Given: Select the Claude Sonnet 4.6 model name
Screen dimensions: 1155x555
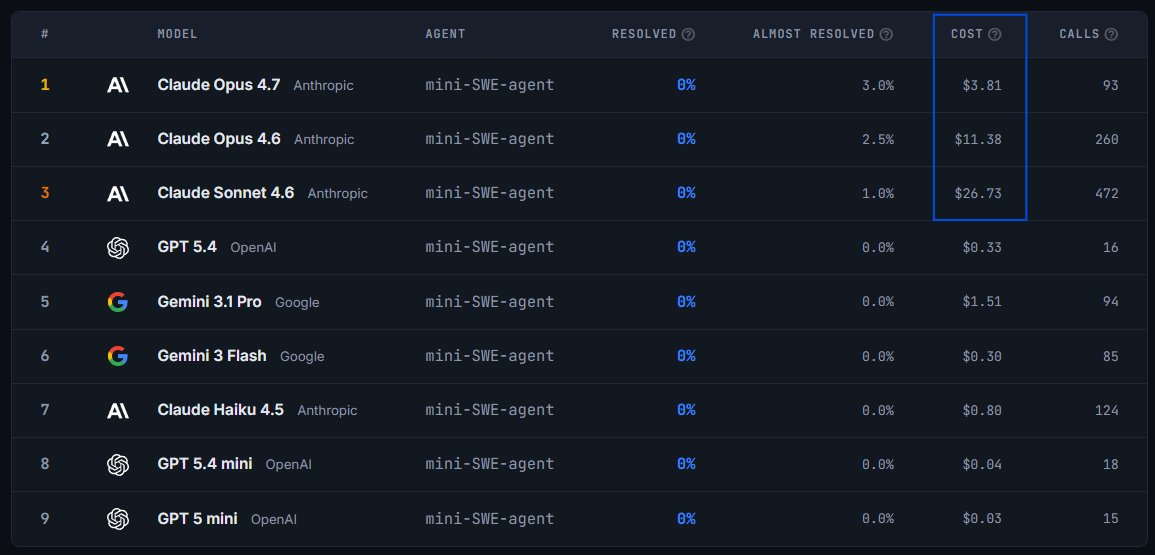Looking at the screenshot, I should coord(225,193).
